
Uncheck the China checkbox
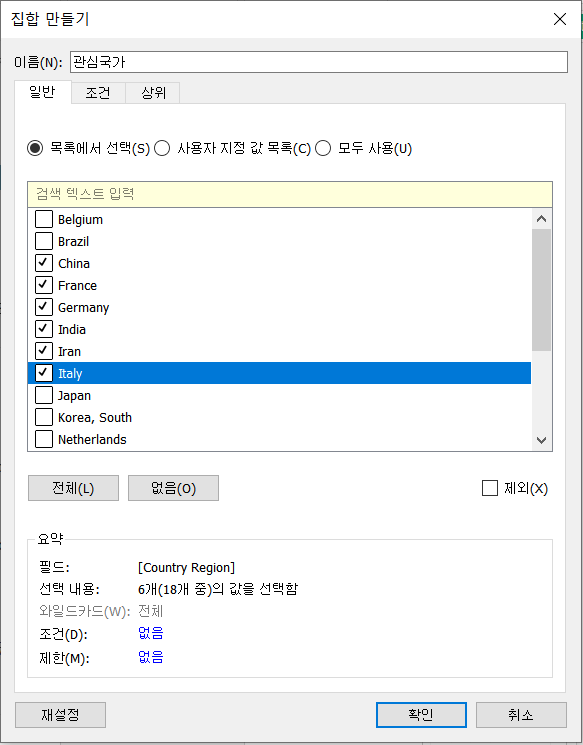(44, 263)
